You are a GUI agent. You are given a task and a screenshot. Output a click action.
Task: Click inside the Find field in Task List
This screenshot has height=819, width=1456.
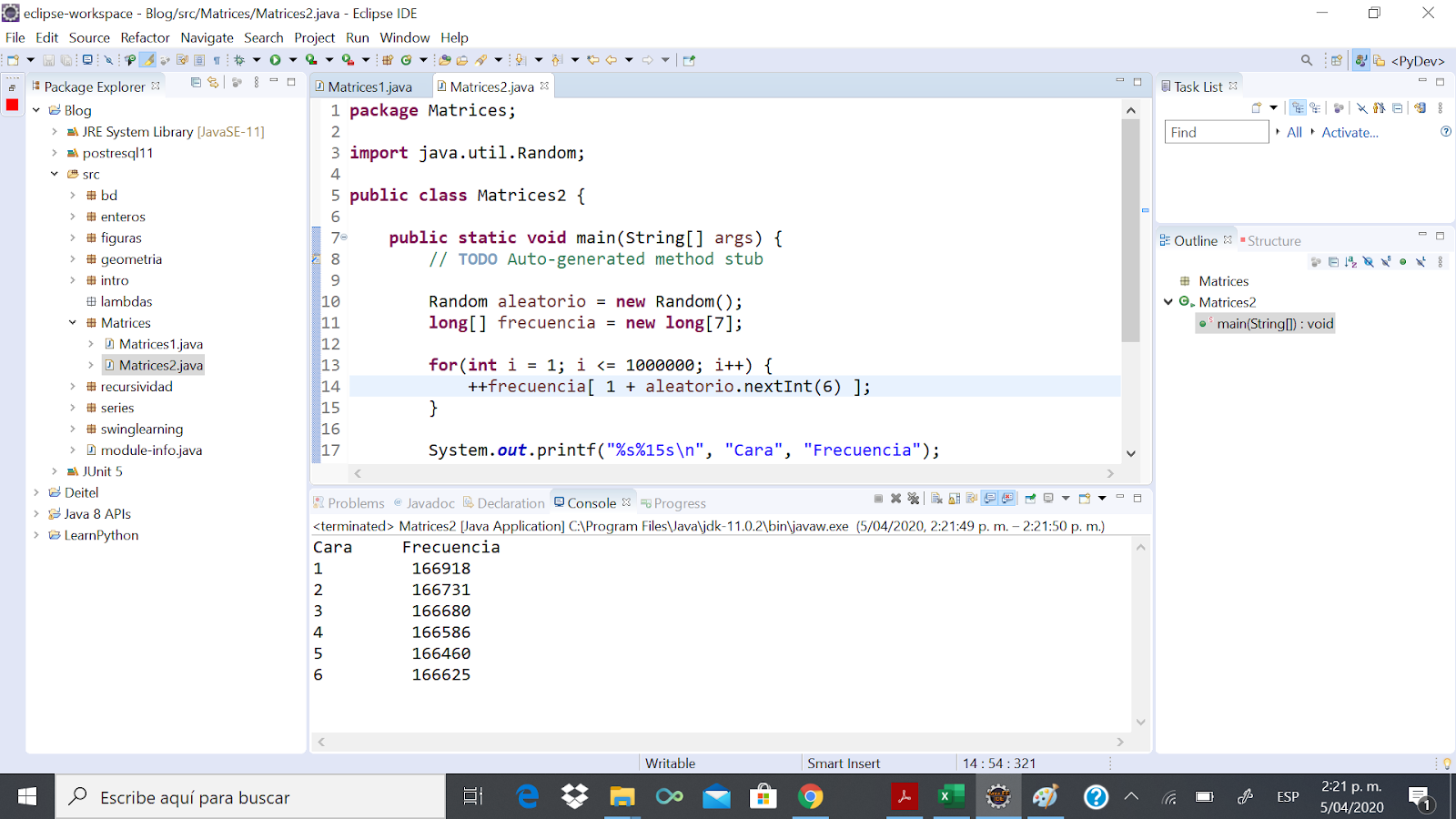(1216, 131)
